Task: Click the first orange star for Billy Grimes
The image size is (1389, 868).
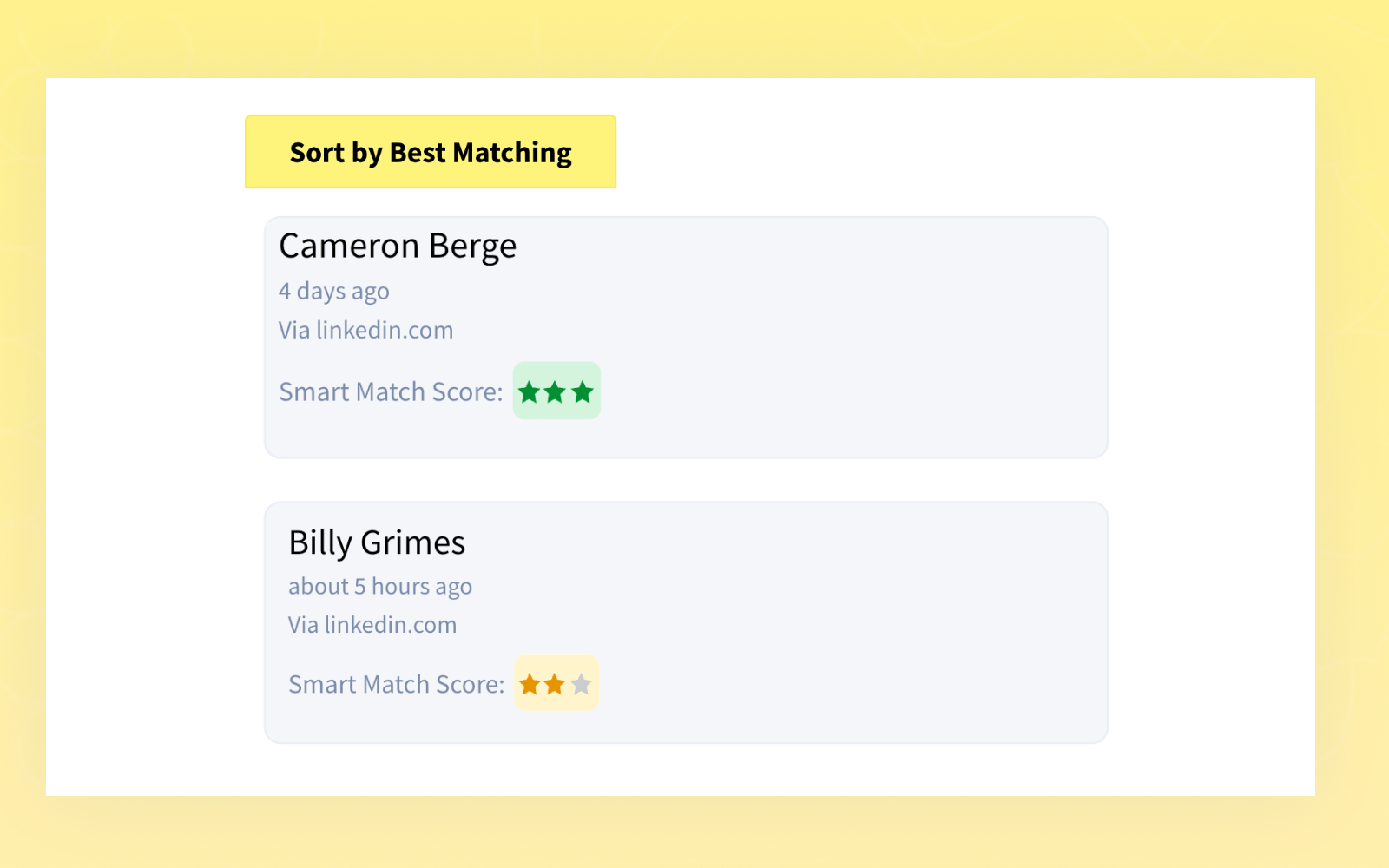Action: pyautogui.click(x=531, y=684)
